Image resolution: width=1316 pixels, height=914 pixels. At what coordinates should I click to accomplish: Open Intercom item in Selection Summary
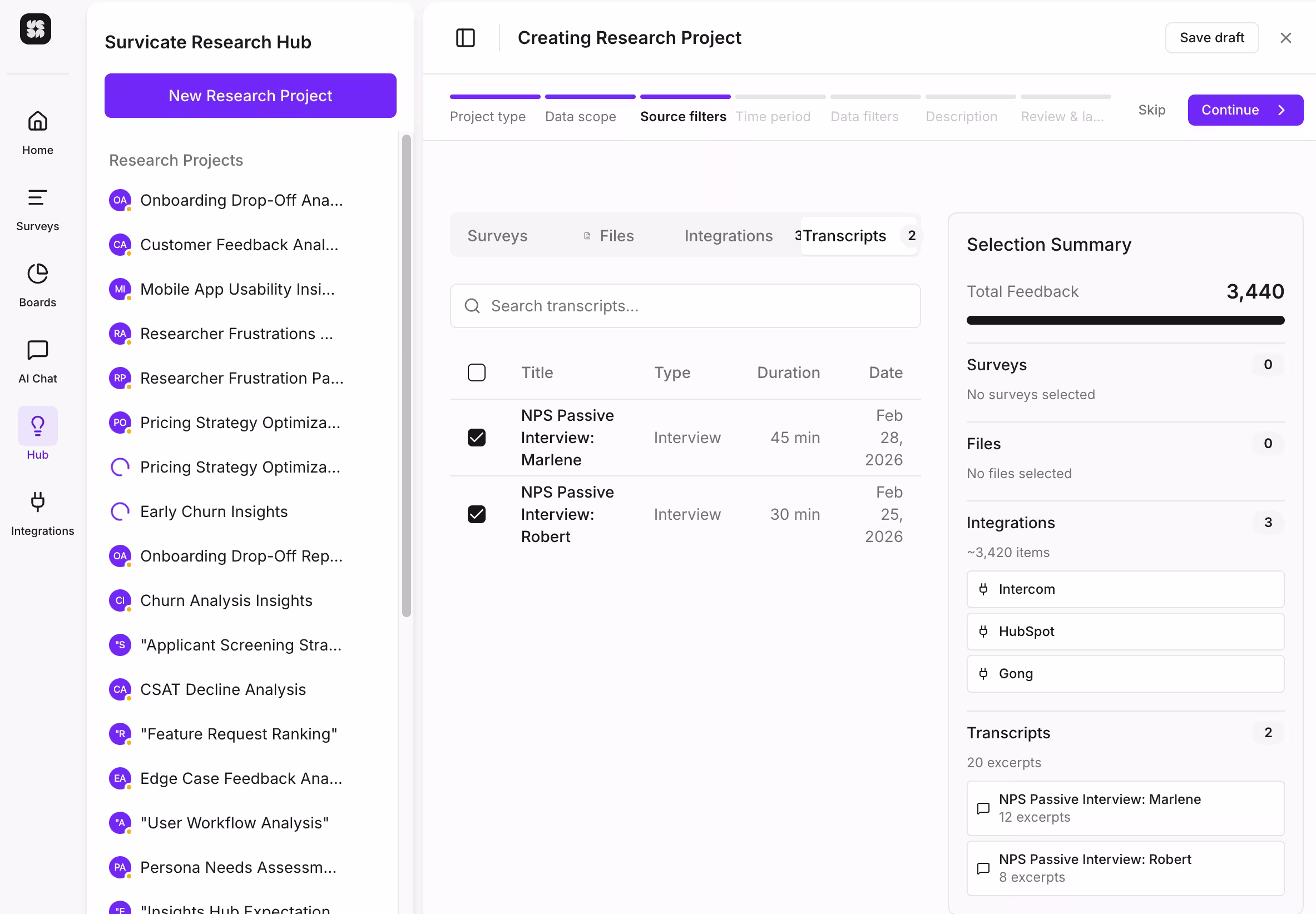coord(1125,589)
